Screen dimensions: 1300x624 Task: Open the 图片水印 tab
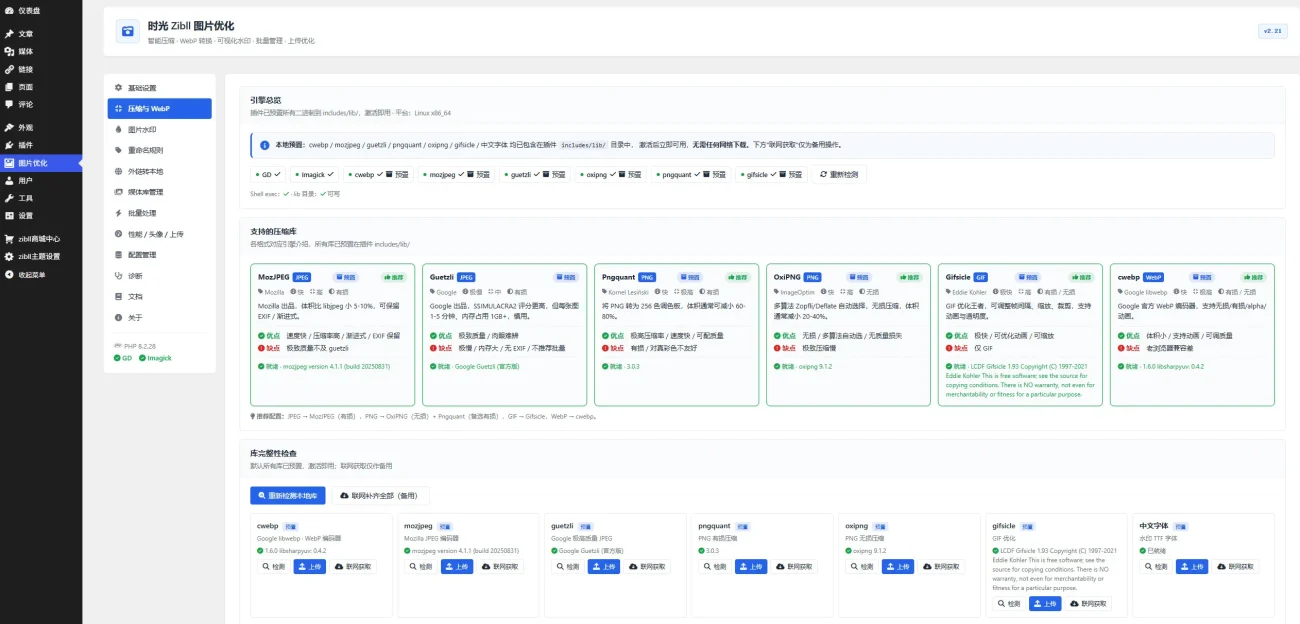[160, 129]
